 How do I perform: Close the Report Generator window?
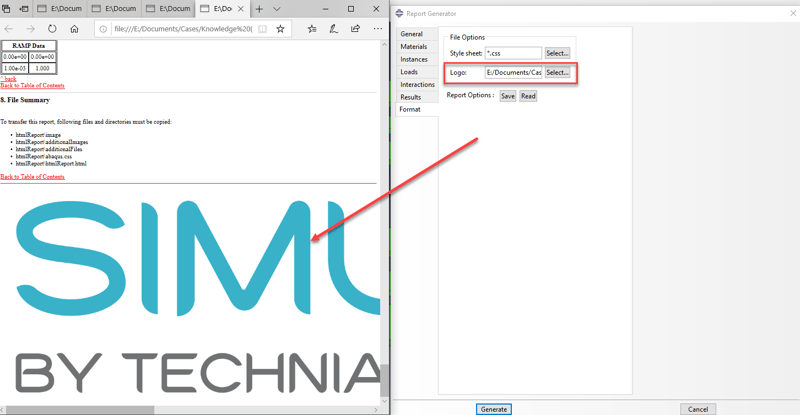(x=793, y=13)
